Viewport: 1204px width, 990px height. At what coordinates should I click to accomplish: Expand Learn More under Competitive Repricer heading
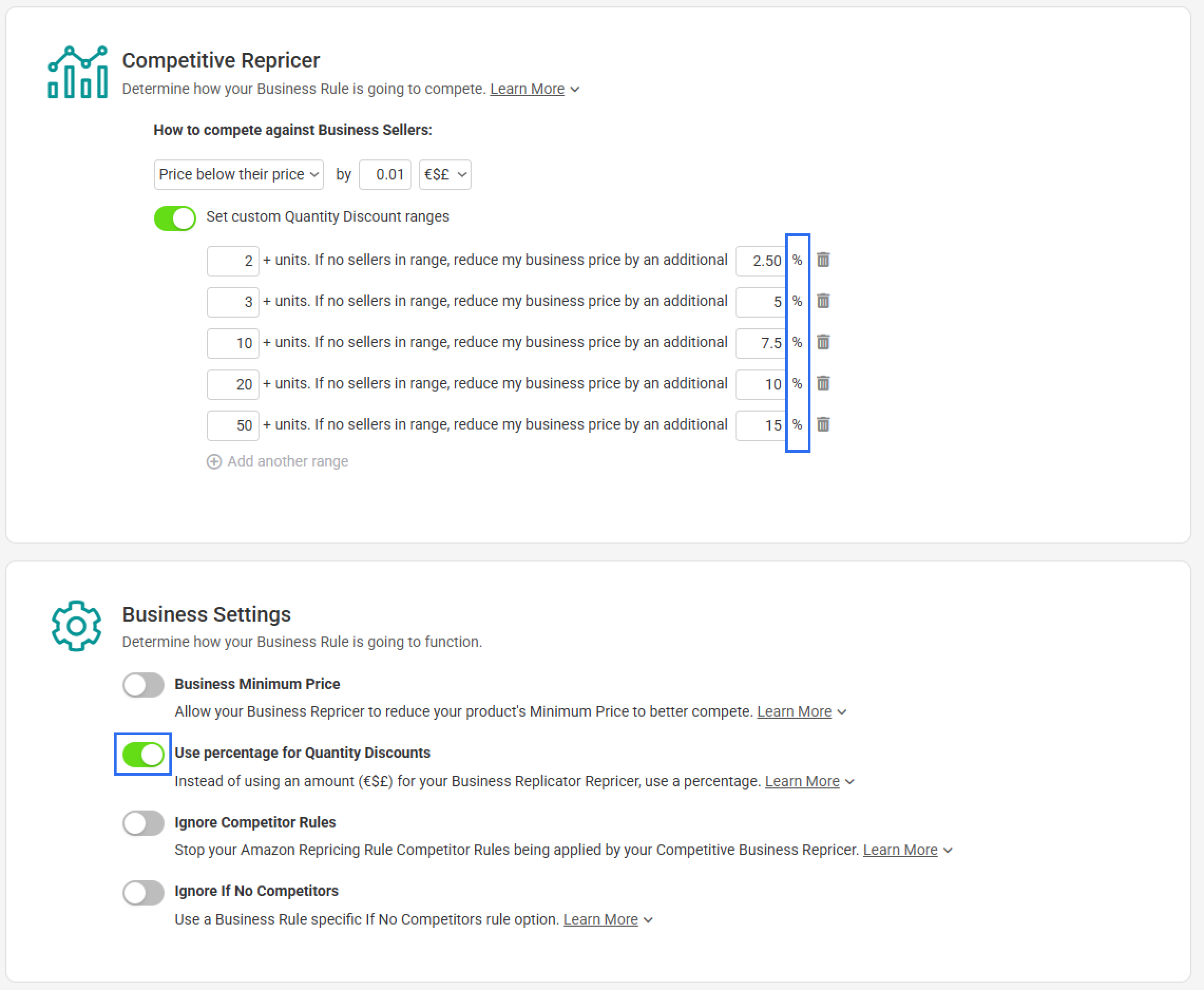click(527, 90)
